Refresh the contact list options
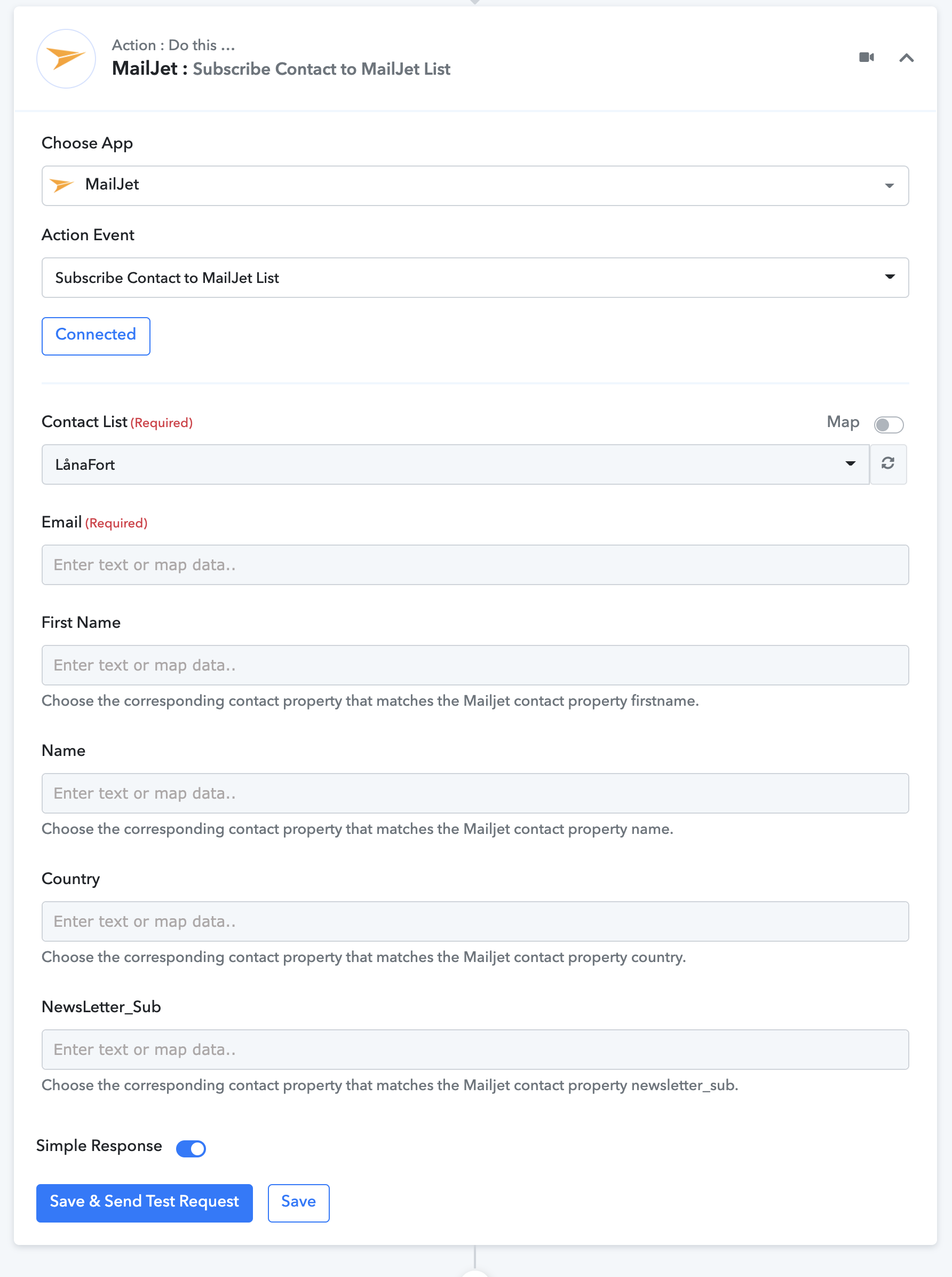 pos(888,464)
